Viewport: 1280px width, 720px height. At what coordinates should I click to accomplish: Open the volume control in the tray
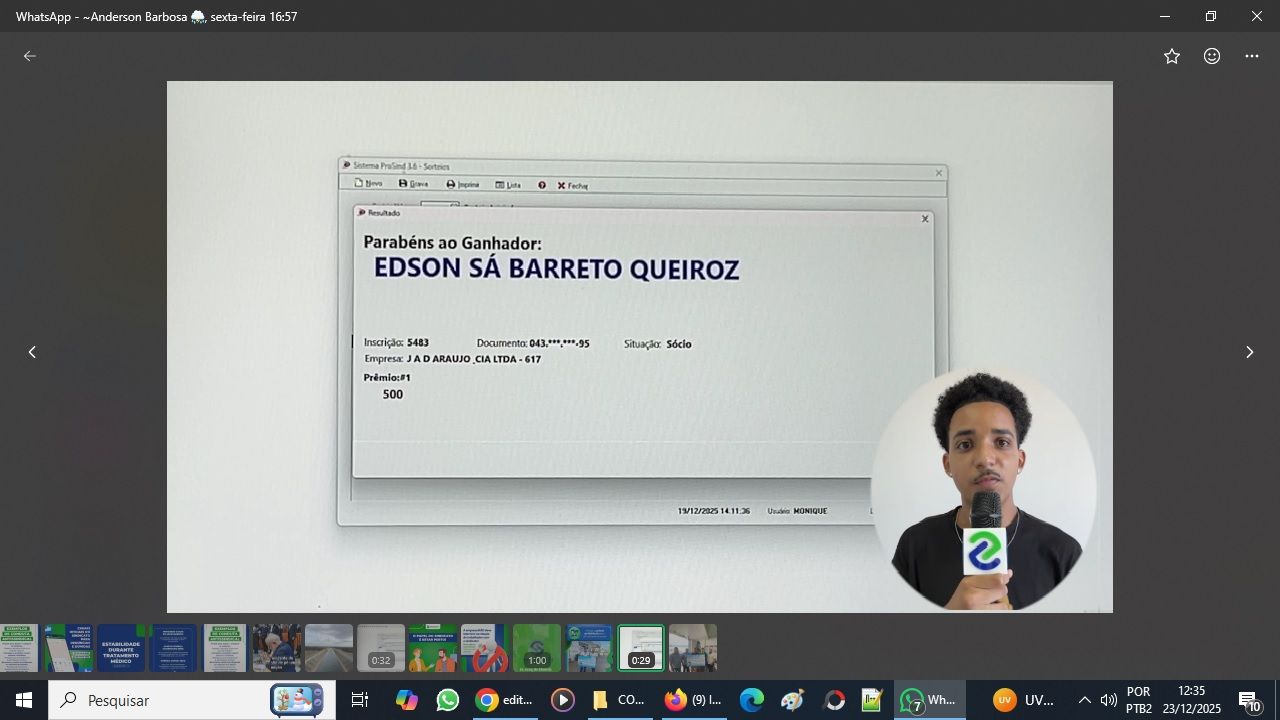(1108, 700)
